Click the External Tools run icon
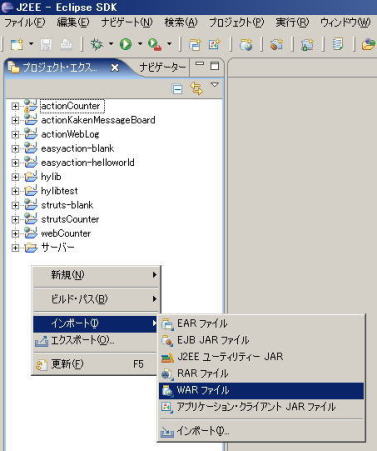The height and width of the screenshot is (451, 377). coord(155,44)
